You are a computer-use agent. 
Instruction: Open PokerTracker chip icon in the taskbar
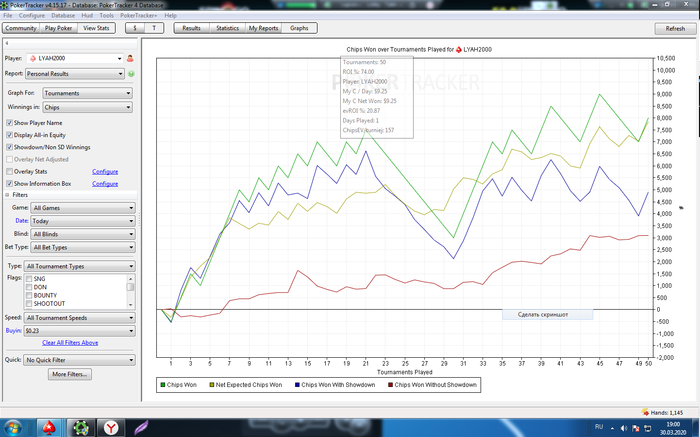pos(81,428)
